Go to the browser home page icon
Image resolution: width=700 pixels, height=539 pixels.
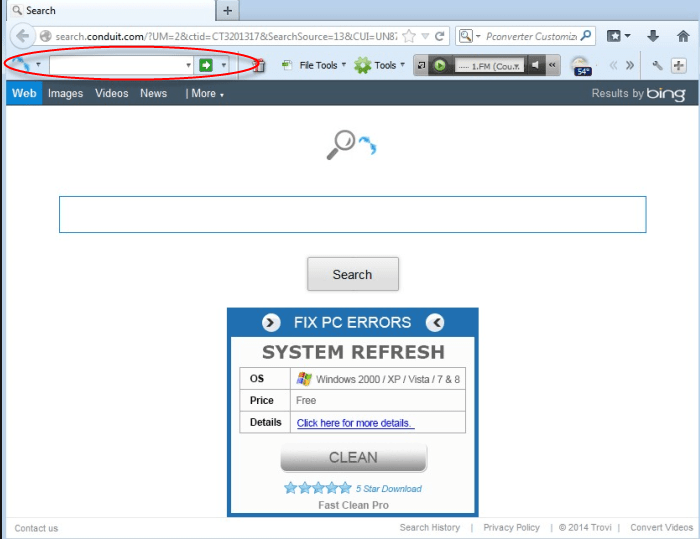pyautogui.click(x=683, y=36)
